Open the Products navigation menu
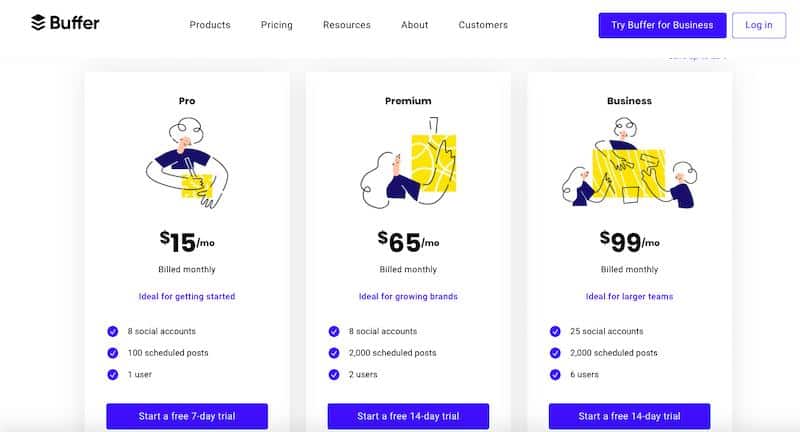This screenshot has height=432, width=800. (x=210, y=25)
